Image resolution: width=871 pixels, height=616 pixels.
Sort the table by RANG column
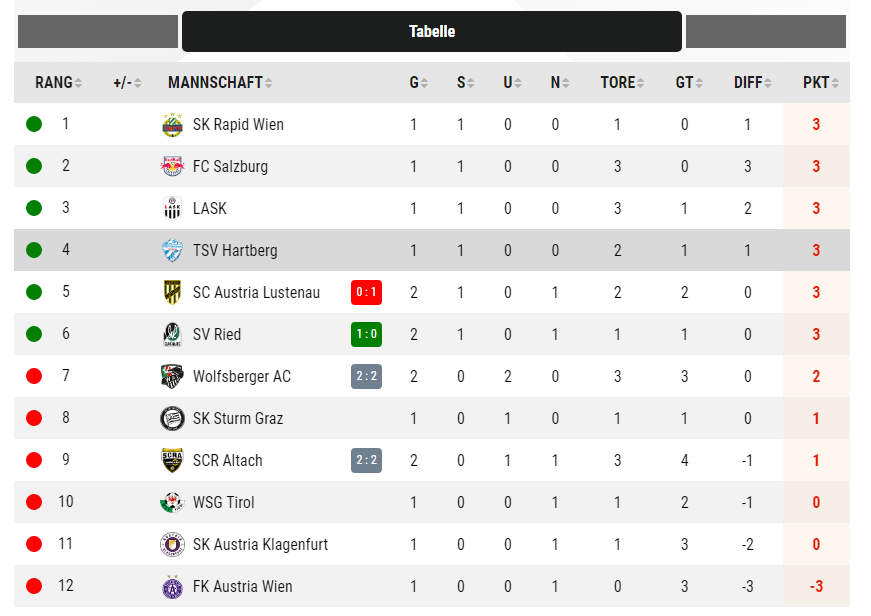coord(58,83)
